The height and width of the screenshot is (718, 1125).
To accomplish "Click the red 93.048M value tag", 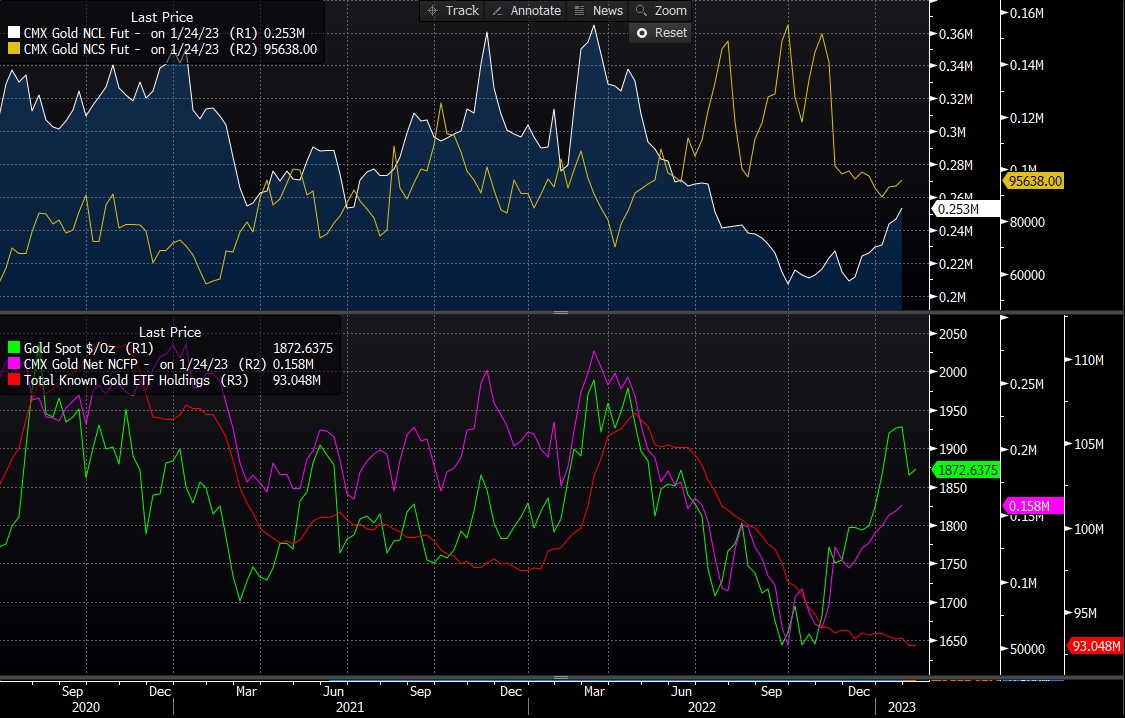I will tap(1095, 646).
